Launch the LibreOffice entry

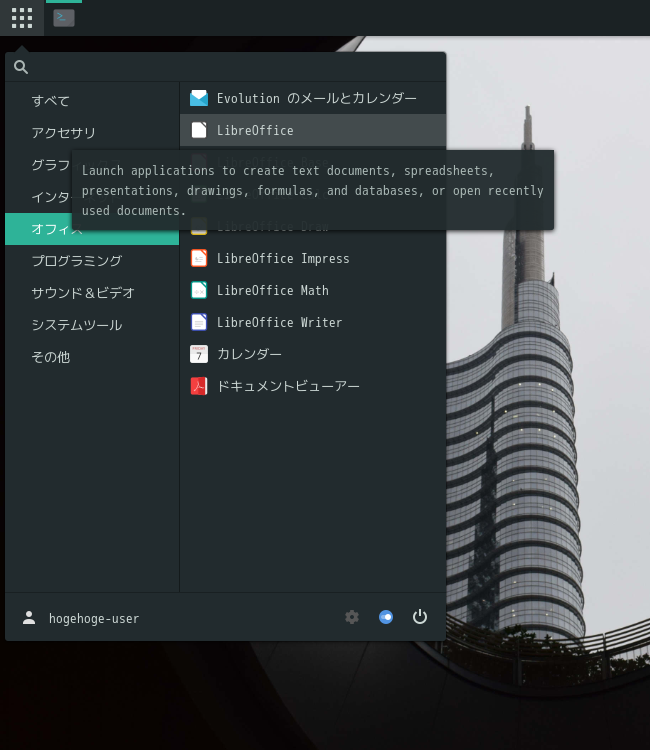tap(313, 130)
